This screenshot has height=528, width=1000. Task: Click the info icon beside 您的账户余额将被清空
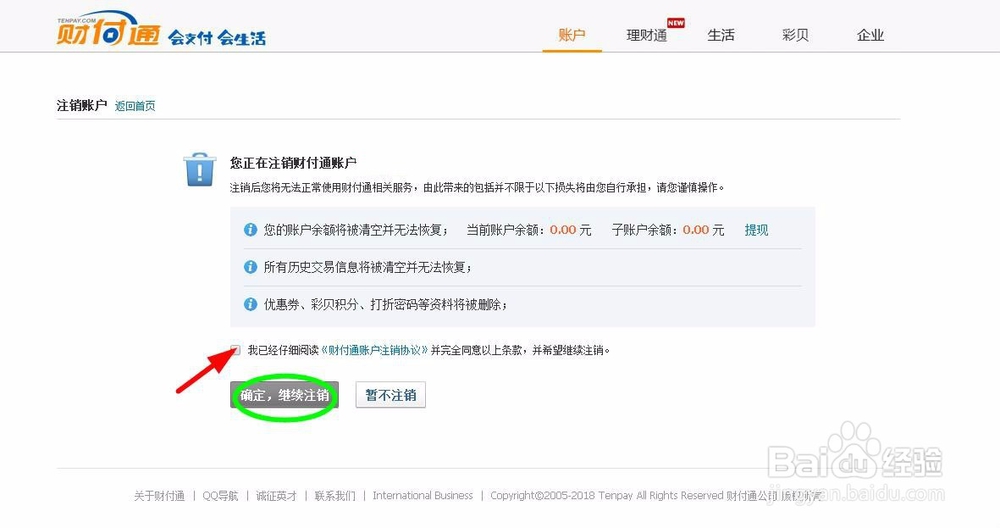point(251,230)
